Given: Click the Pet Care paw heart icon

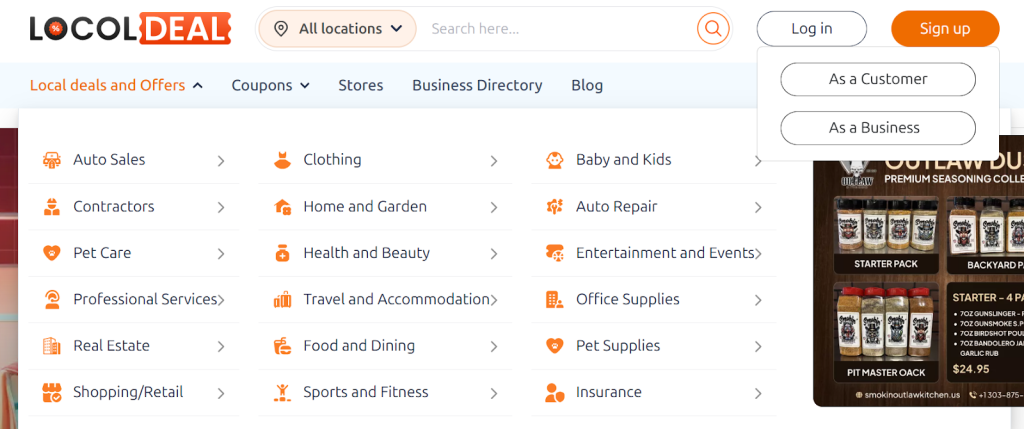Looking at the screenshot, I should coord(52,253).
